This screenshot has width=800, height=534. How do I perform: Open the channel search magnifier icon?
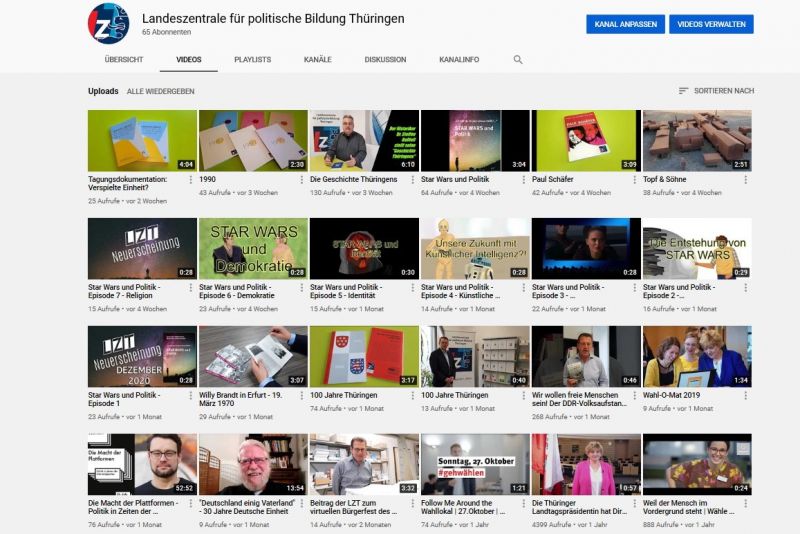518,60
